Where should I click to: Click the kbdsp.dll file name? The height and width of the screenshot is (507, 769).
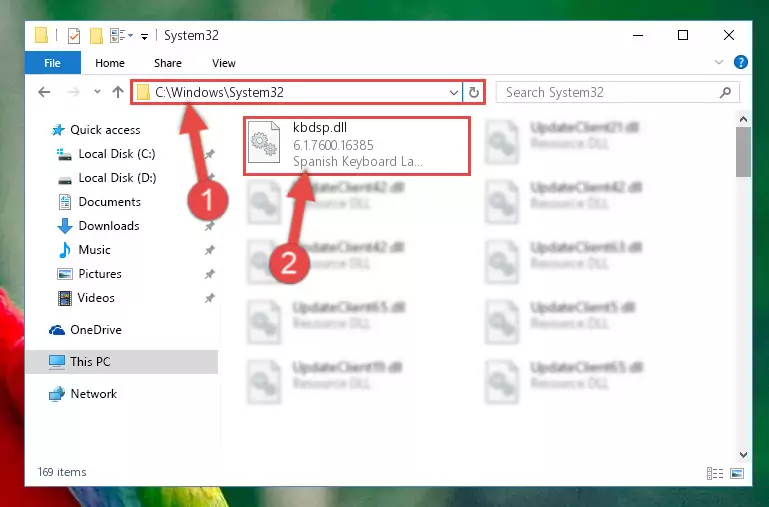point(320,127)
